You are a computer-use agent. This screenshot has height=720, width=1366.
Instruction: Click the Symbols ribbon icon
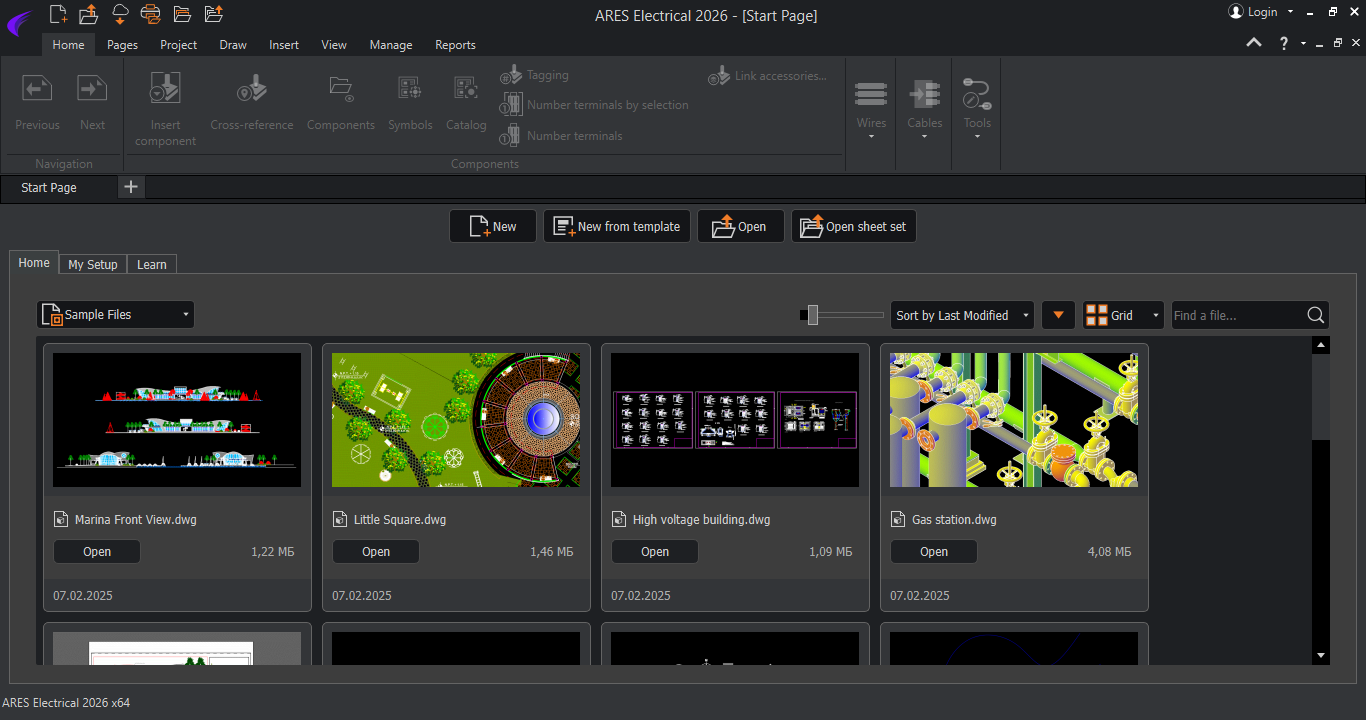tap(410, 89)
